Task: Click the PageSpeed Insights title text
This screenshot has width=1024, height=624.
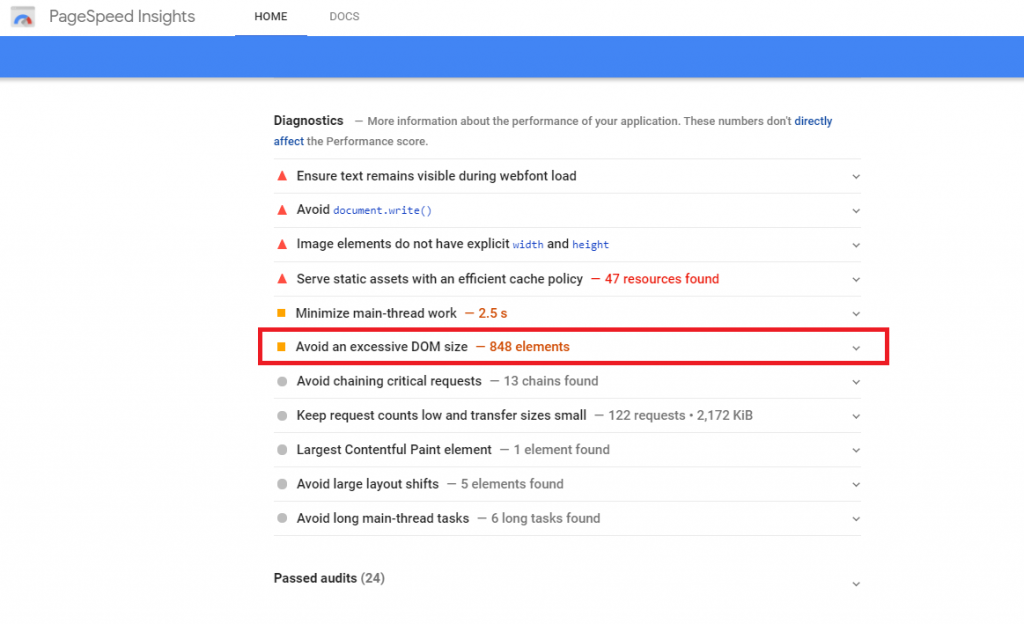Action: (x=122, y=17)
